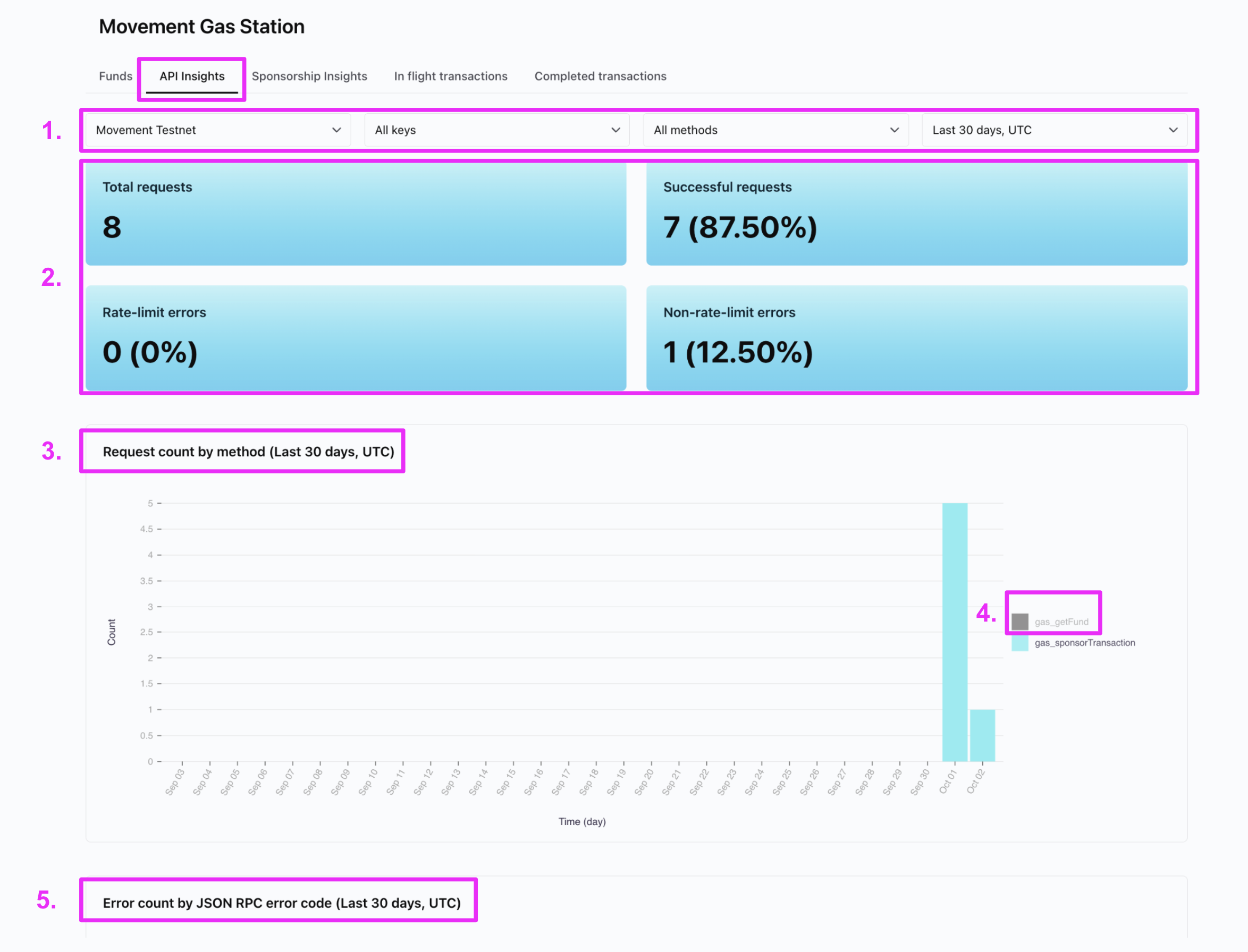Select the API Insights tab

[192, 76]
